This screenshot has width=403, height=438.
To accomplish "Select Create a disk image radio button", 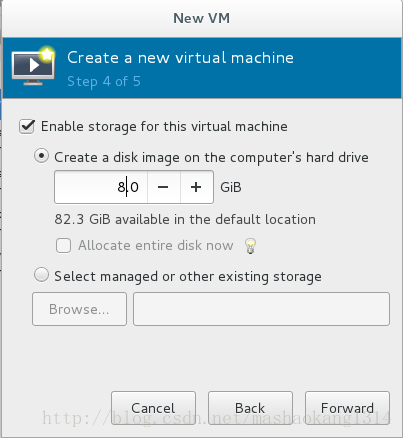I will (42, 156).
